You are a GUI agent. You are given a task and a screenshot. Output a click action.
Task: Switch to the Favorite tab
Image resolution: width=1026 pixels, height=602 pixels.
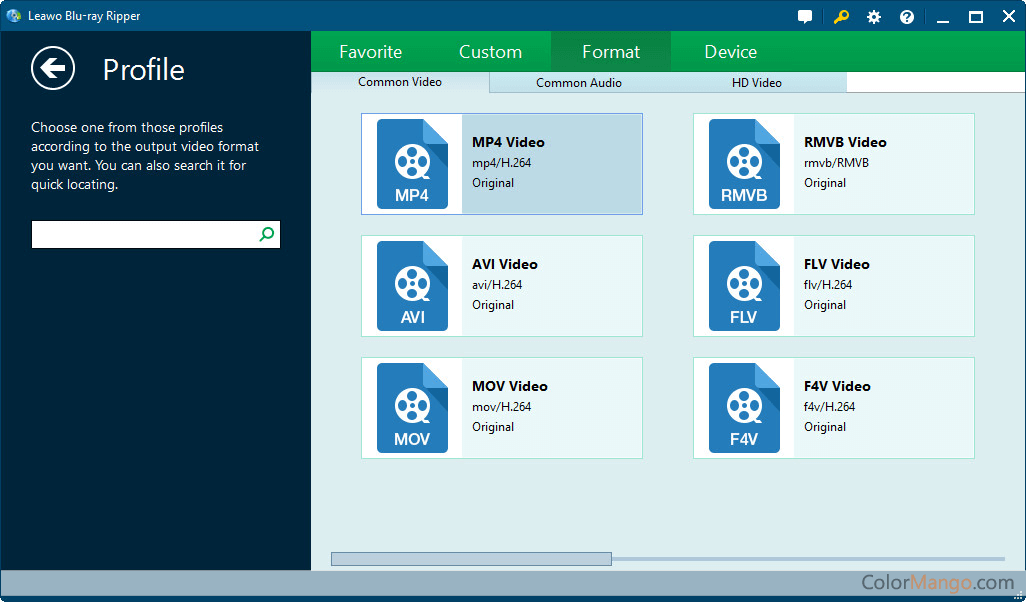coord(370,52)
